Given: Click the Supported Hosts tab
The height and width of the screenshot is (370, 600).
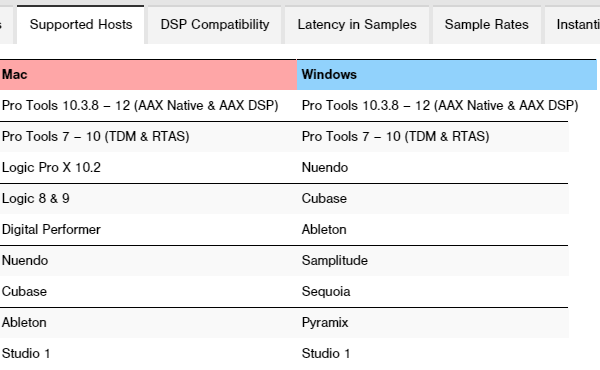Looking at the screenshot, I should (x=81, y=25).
